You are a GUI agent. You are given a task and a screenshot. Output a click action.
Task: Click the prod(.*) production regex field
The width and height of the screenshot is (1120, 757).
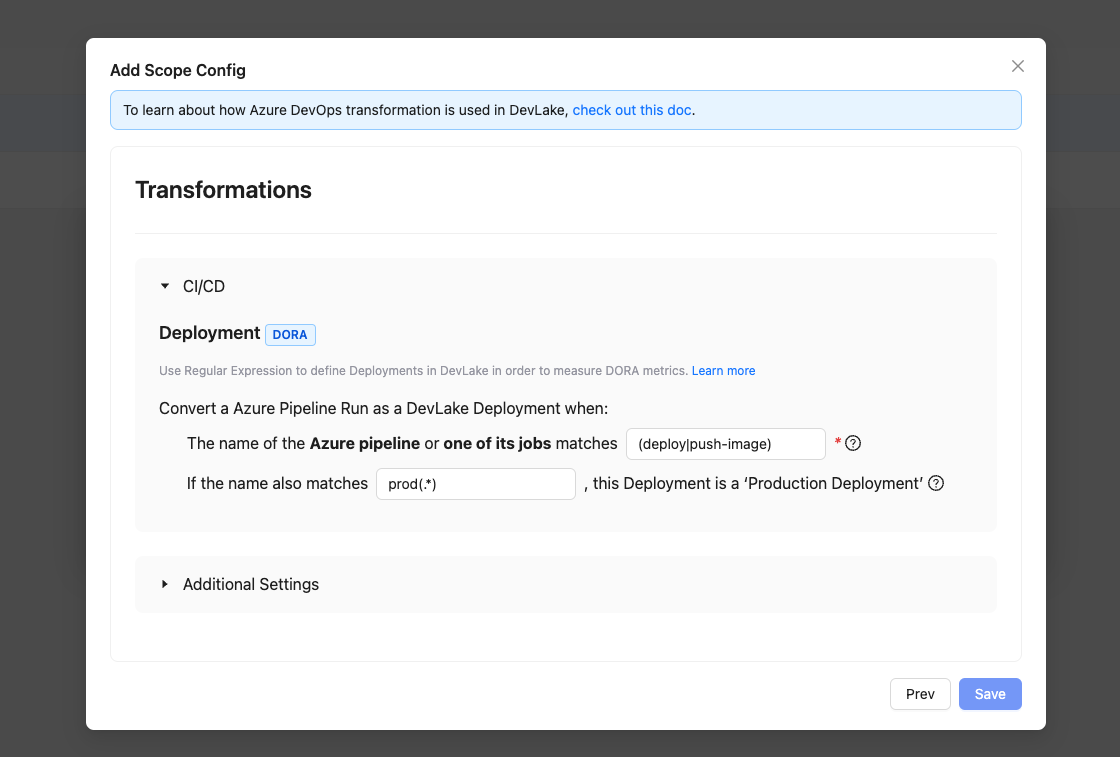click(475, 483)
